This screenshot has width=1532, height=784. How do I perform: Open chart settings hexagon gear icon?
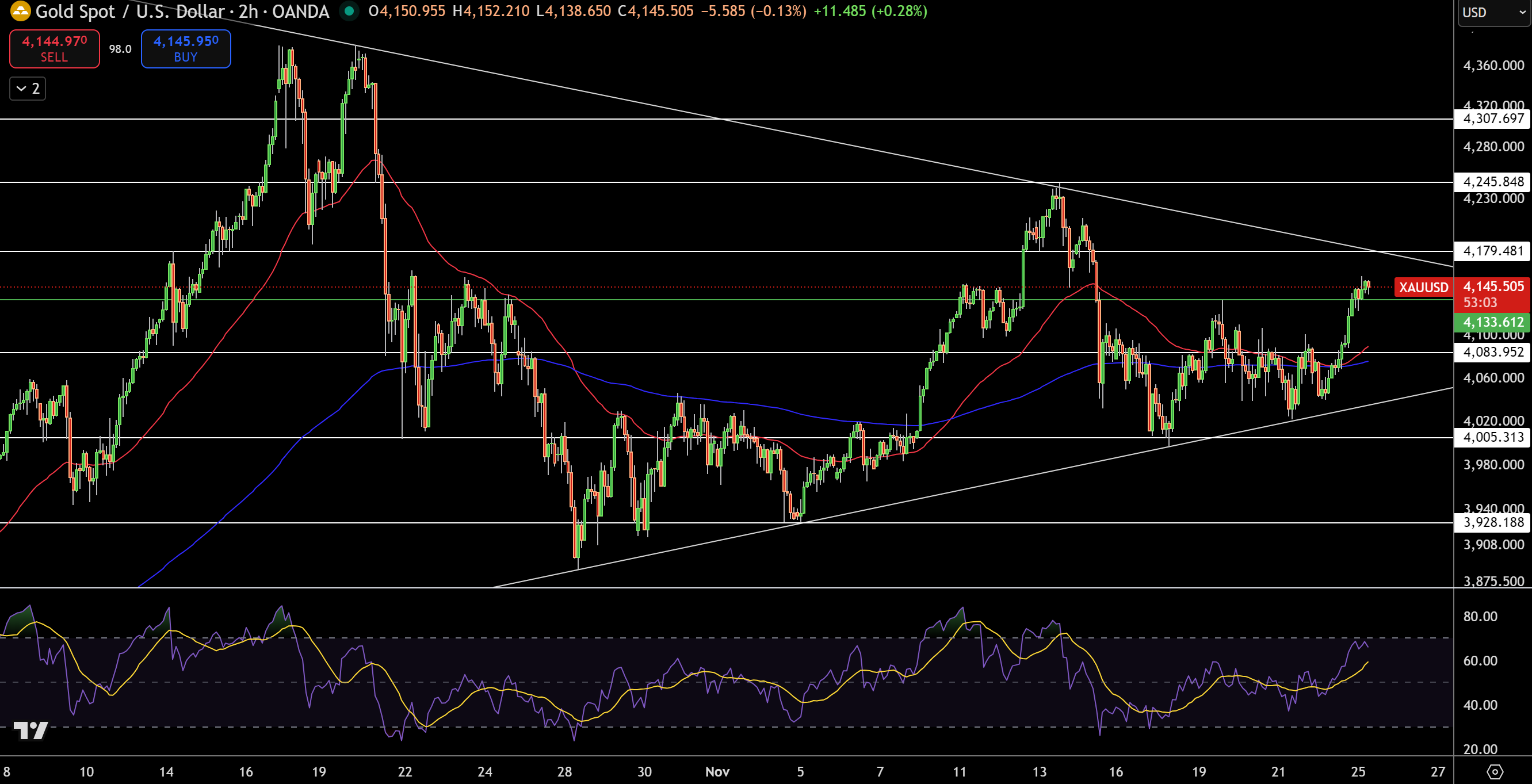[1495, 771]
